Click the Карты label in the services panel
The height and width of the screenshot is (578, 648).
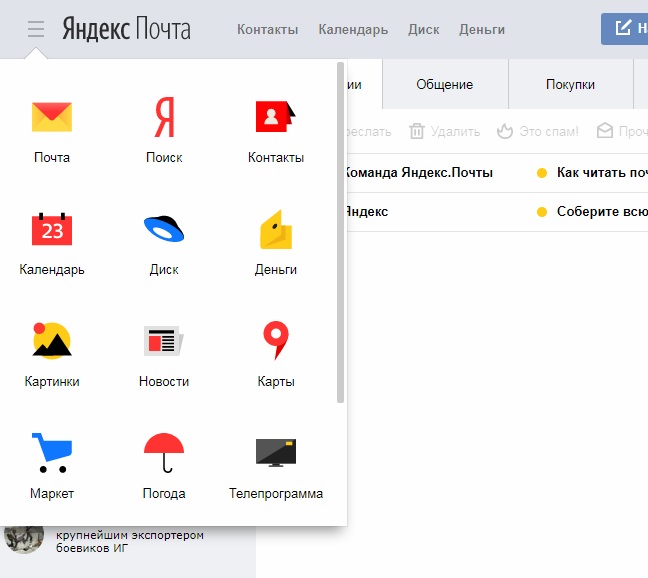[x=276, y=381]
